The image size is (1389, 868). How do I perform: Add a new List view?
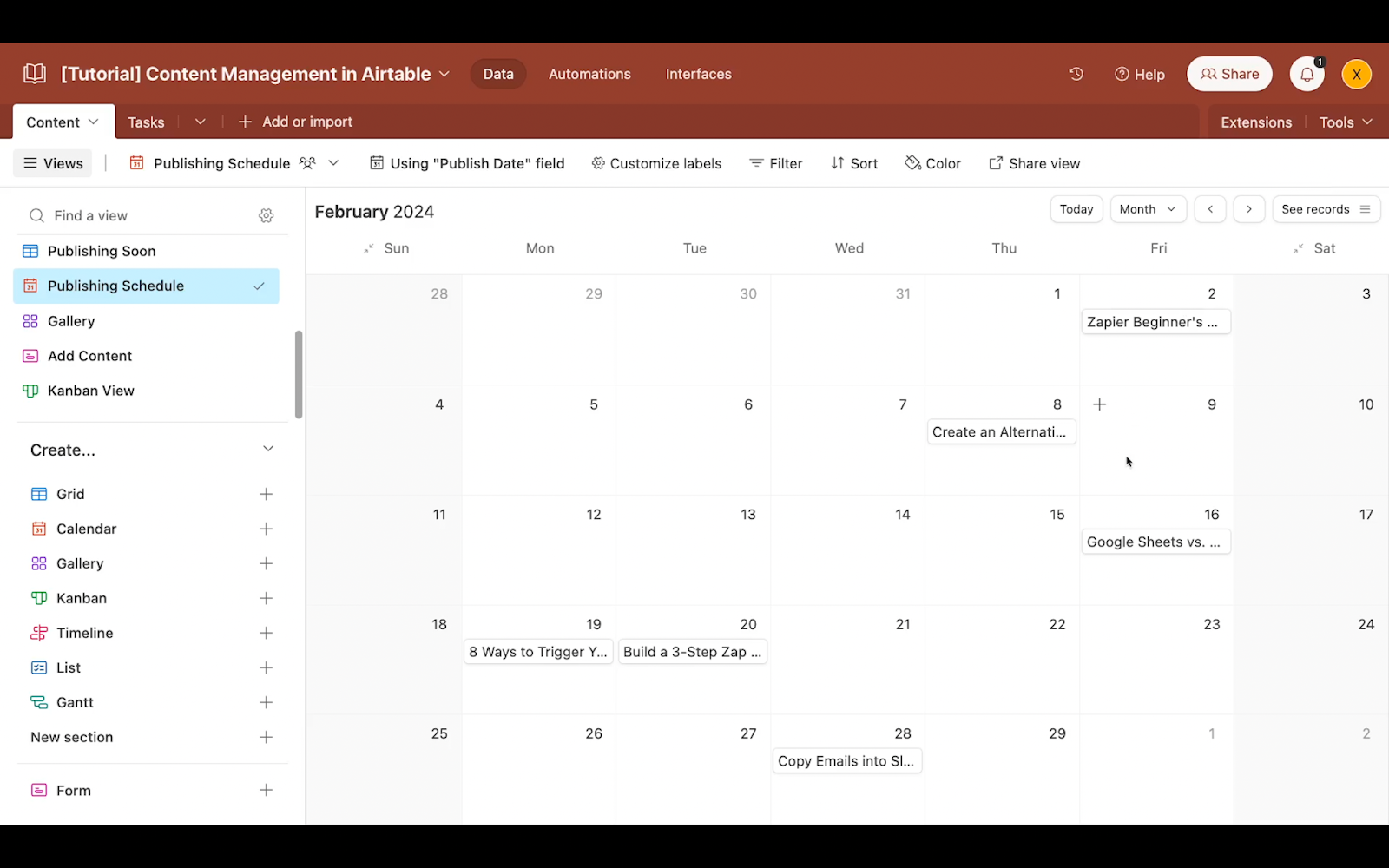(x=267, y=667)
